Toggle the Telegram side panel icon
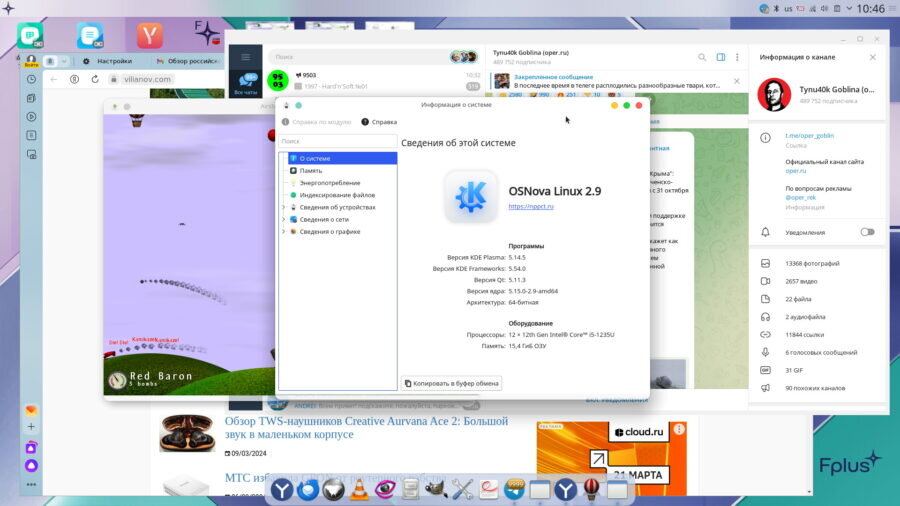Screen dimensions: 900x506 click(721, 57)
